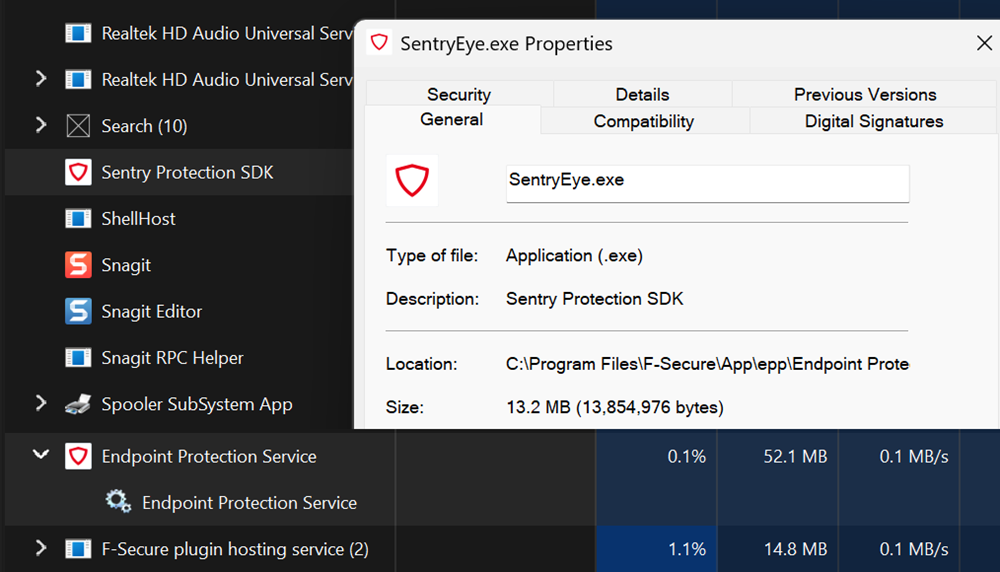Expand the second Realtek HD Audio Universal Service row

click(41, 79)
